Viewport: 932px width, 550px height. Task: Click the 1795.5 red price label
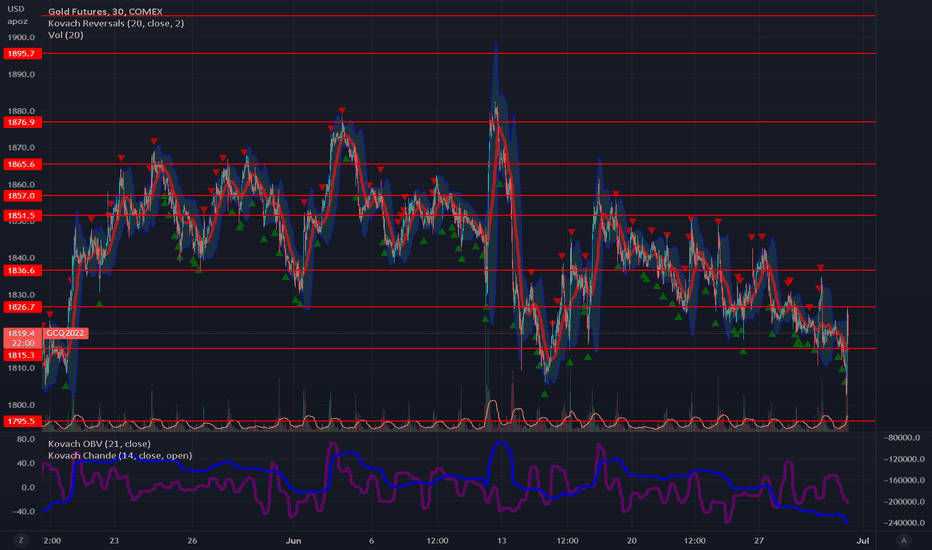[x=22, y=421]
